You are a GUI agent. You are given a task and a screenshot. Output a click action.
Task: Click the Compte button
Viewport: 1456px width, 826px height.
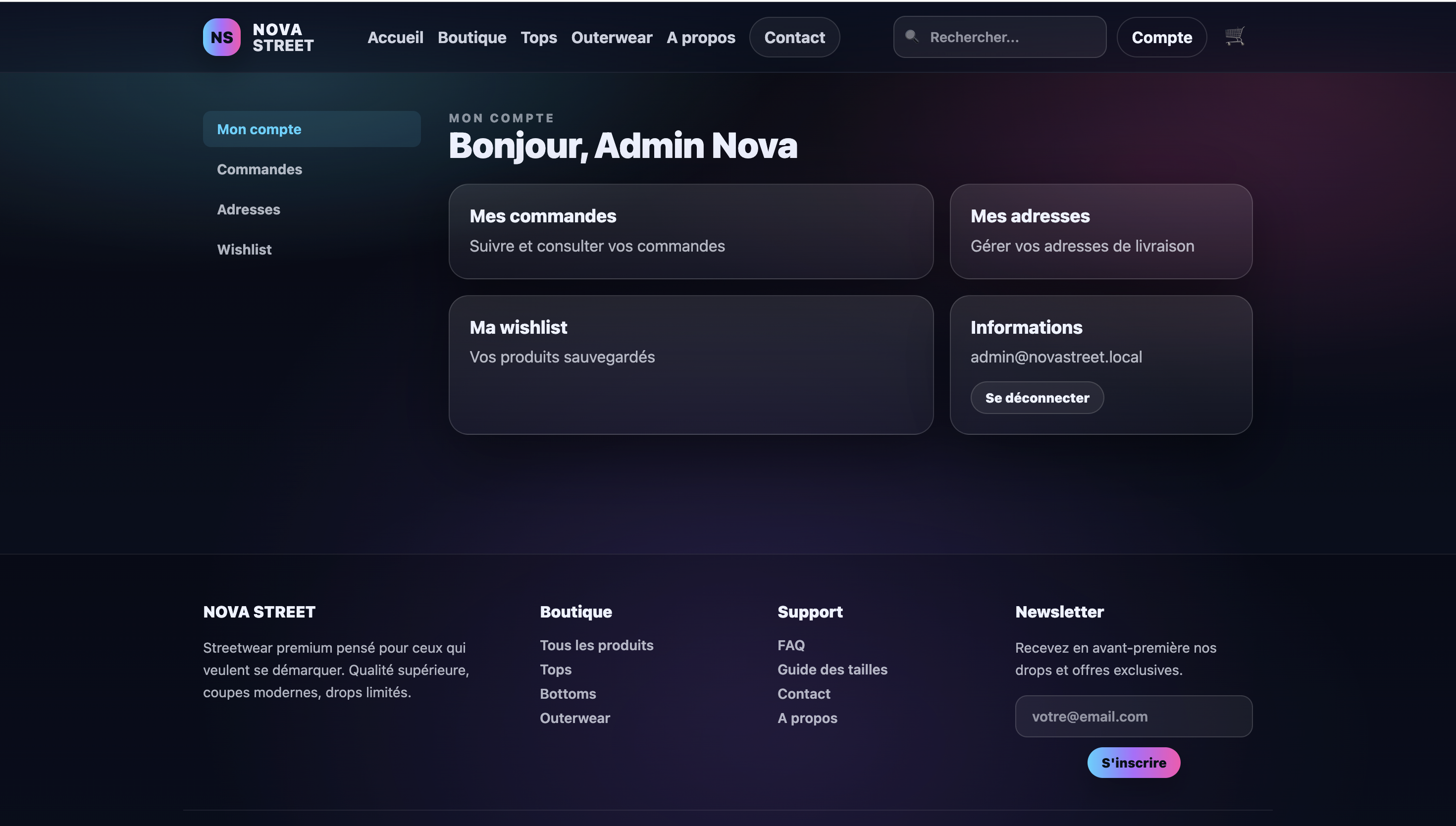tap(1161, 38)
